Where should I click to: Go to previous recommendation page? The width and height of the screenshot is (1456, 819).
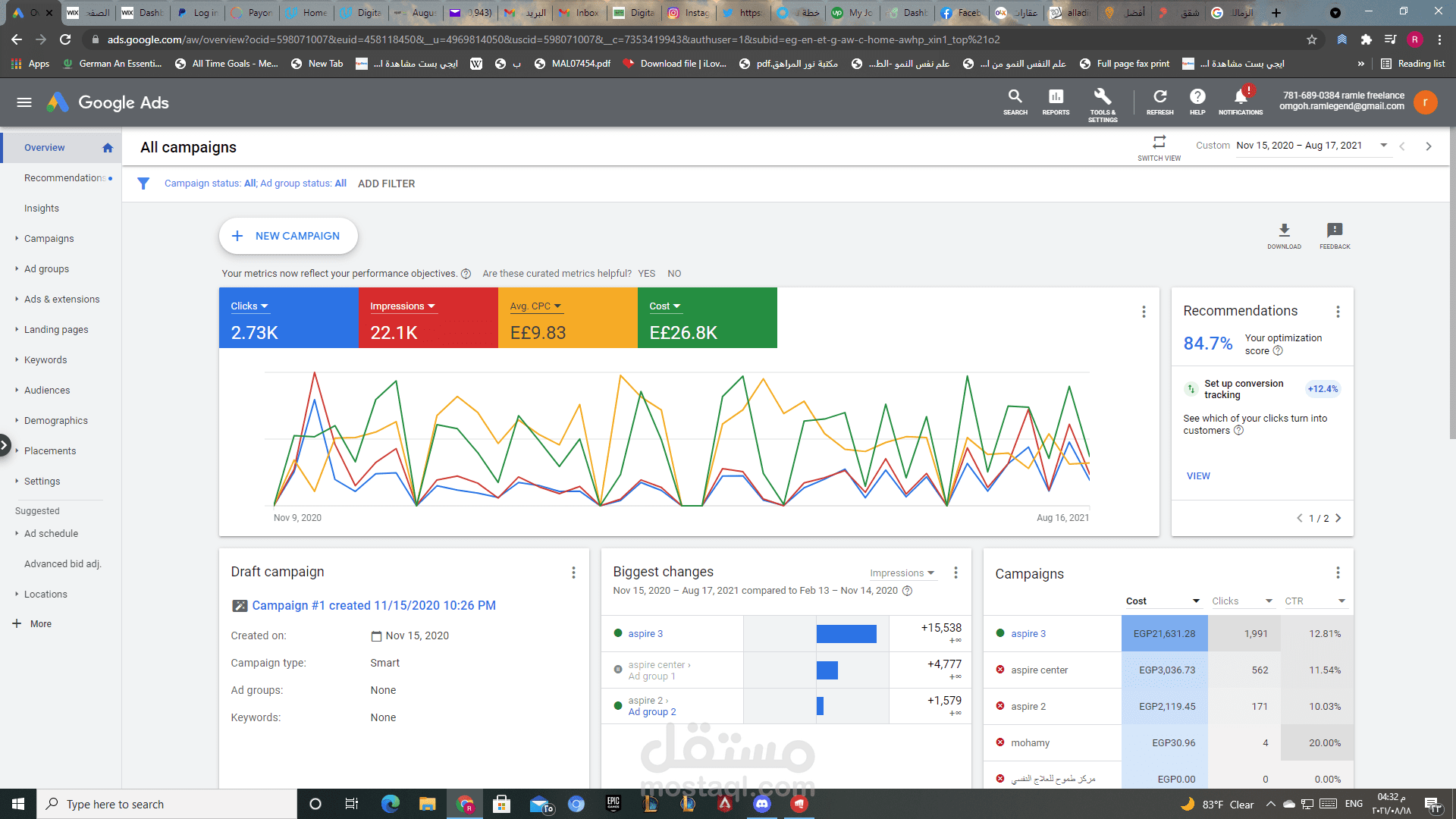(x=1299, y=518)
